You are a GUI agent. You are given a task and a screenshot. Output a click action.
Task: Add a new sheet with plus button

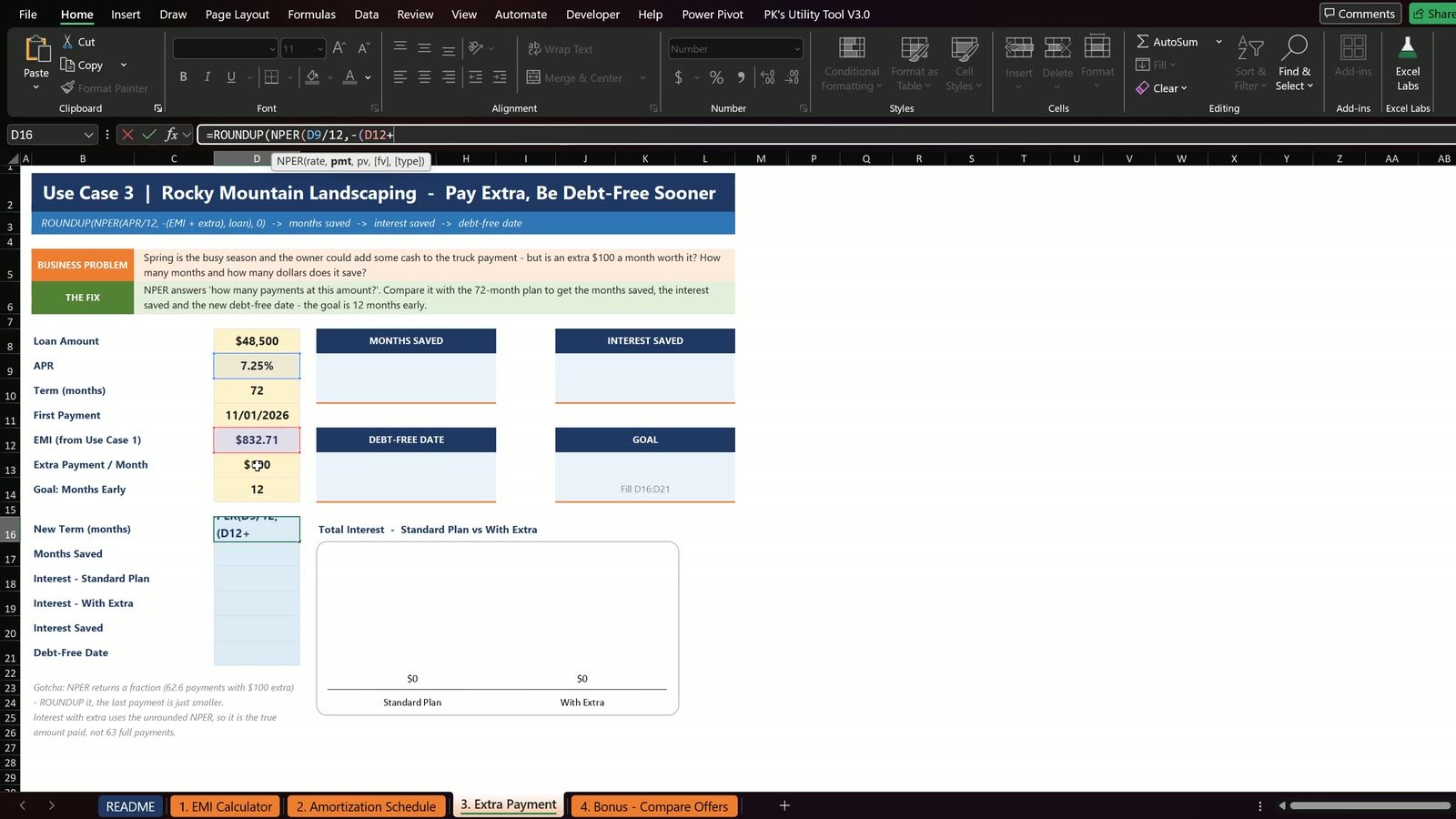coord(784,805)
